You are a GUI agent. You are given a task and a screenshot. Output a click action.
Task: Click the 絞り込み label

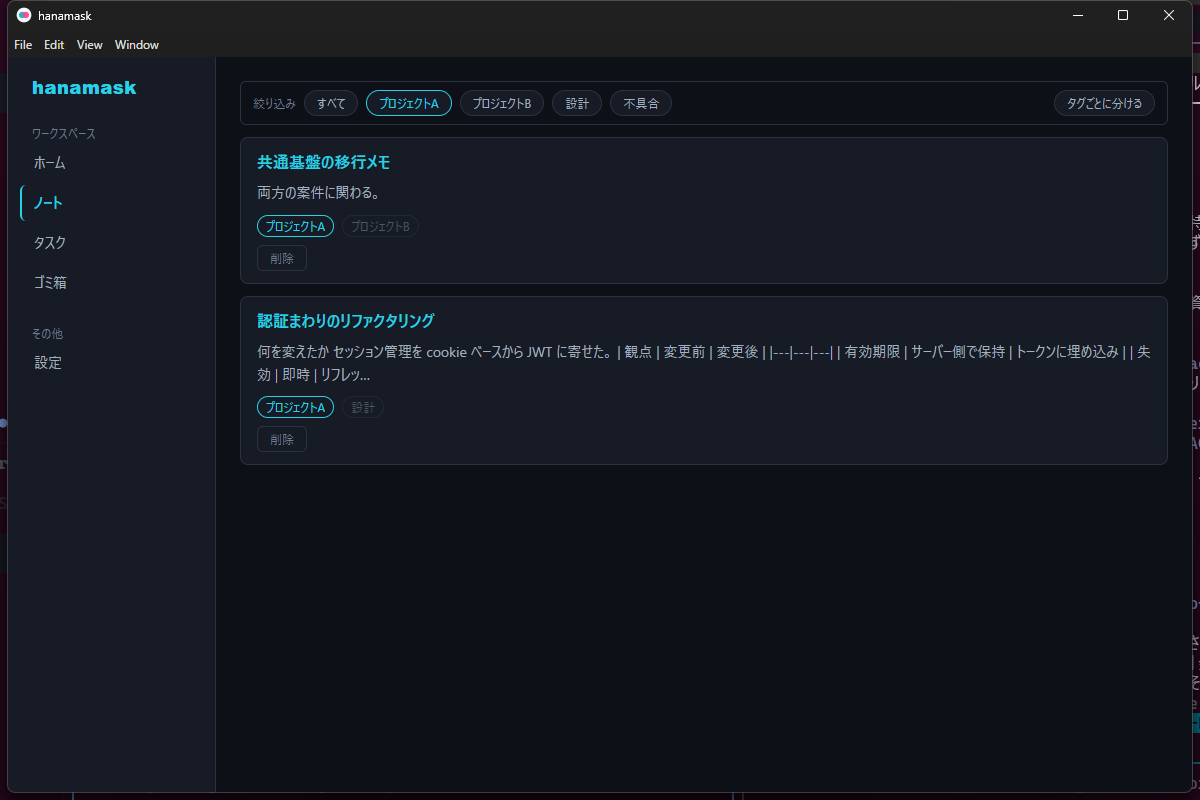coord(274,103)
